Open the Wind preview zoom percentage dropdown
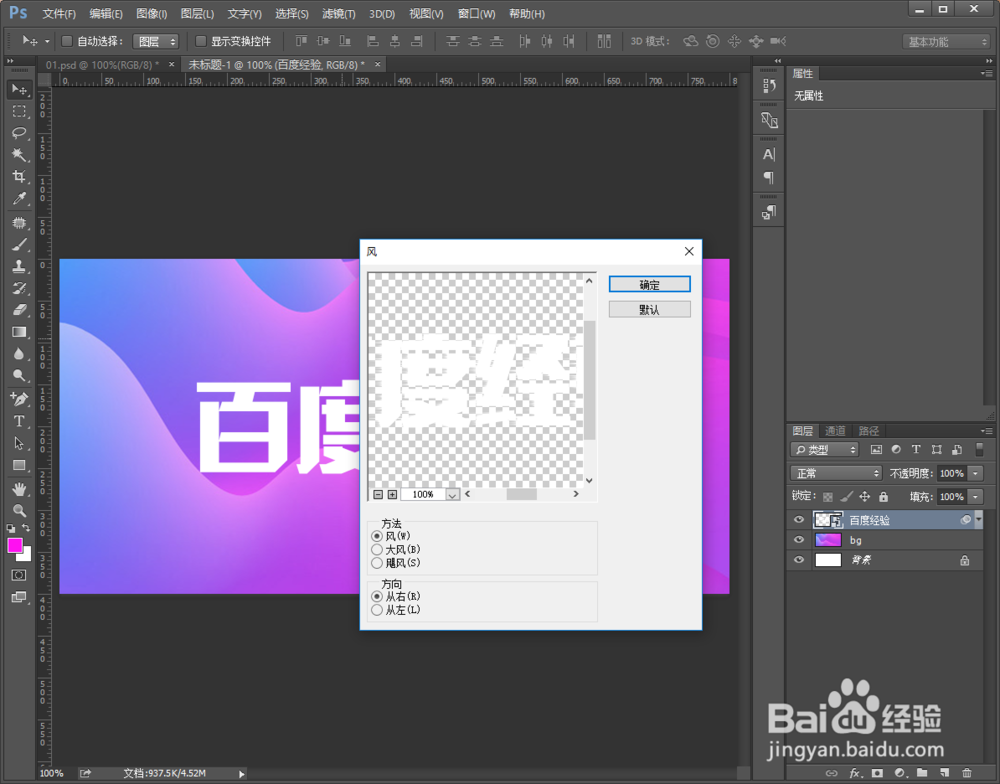Screen dimensions: 1000x784 pyautogui.click(x=452, y=495)
